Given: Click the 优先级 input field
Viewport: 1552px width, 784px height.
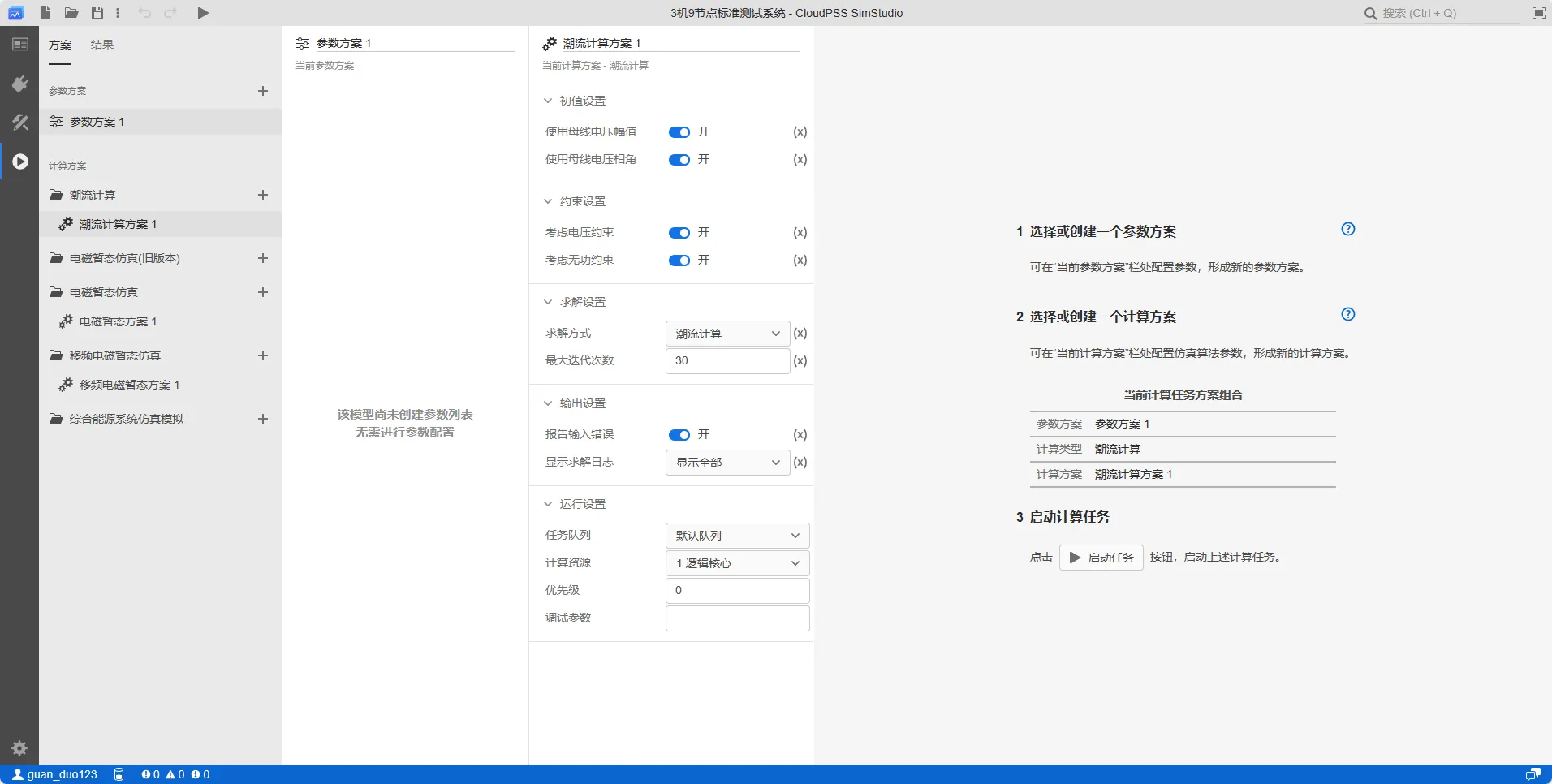Looking at the screenshot, I should pos(737,591).
